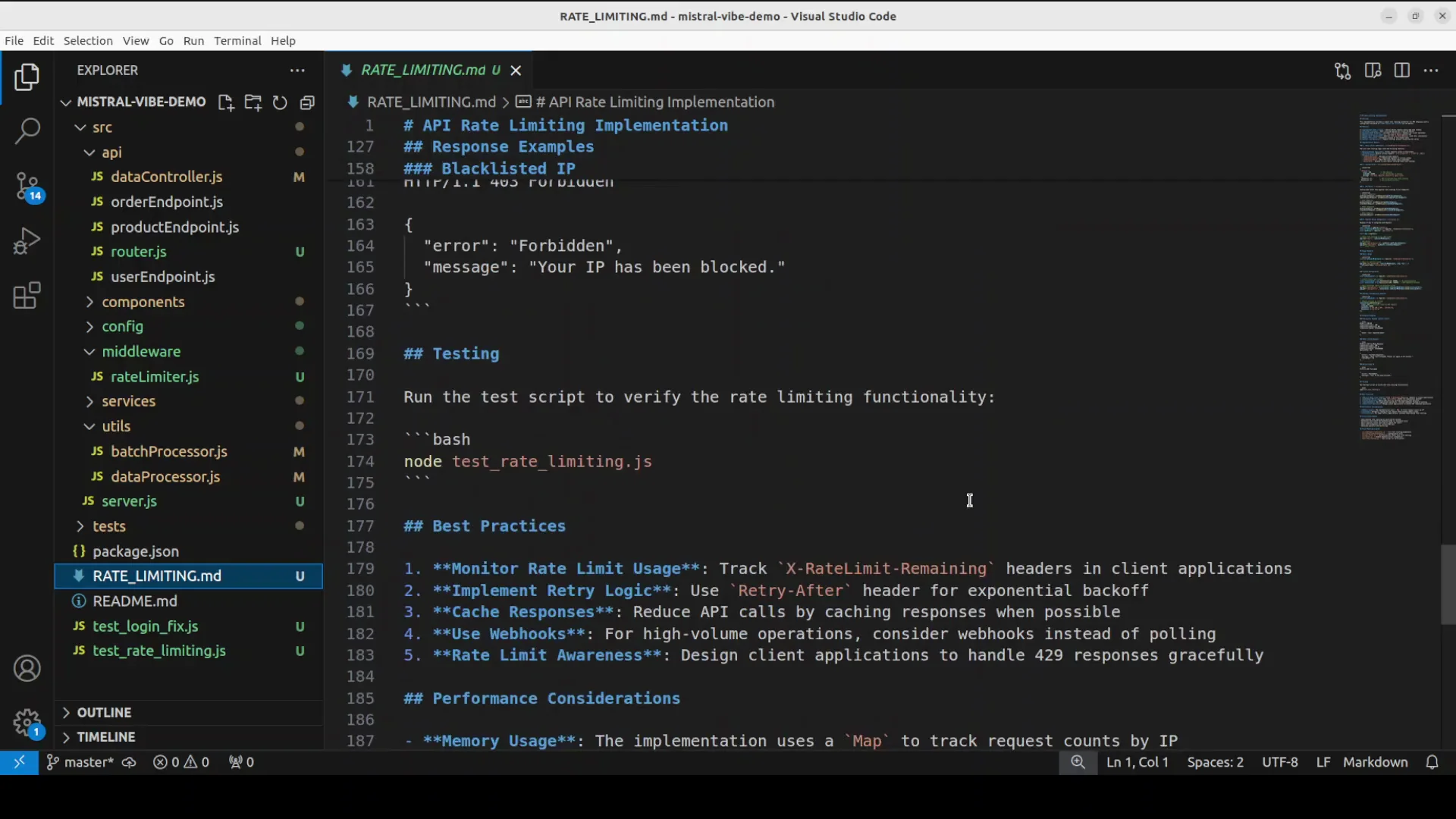Open Source Control view from activity bar
1456x819 pixels.
point(27,186)
